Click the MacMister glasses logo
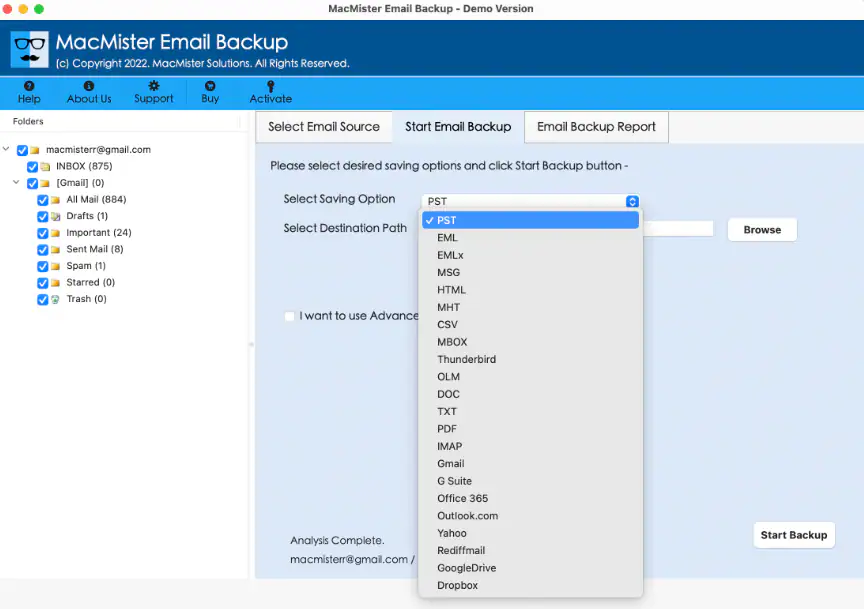Image resolution: width=864 pixels, height=609 pixels. tap(30, 50)
